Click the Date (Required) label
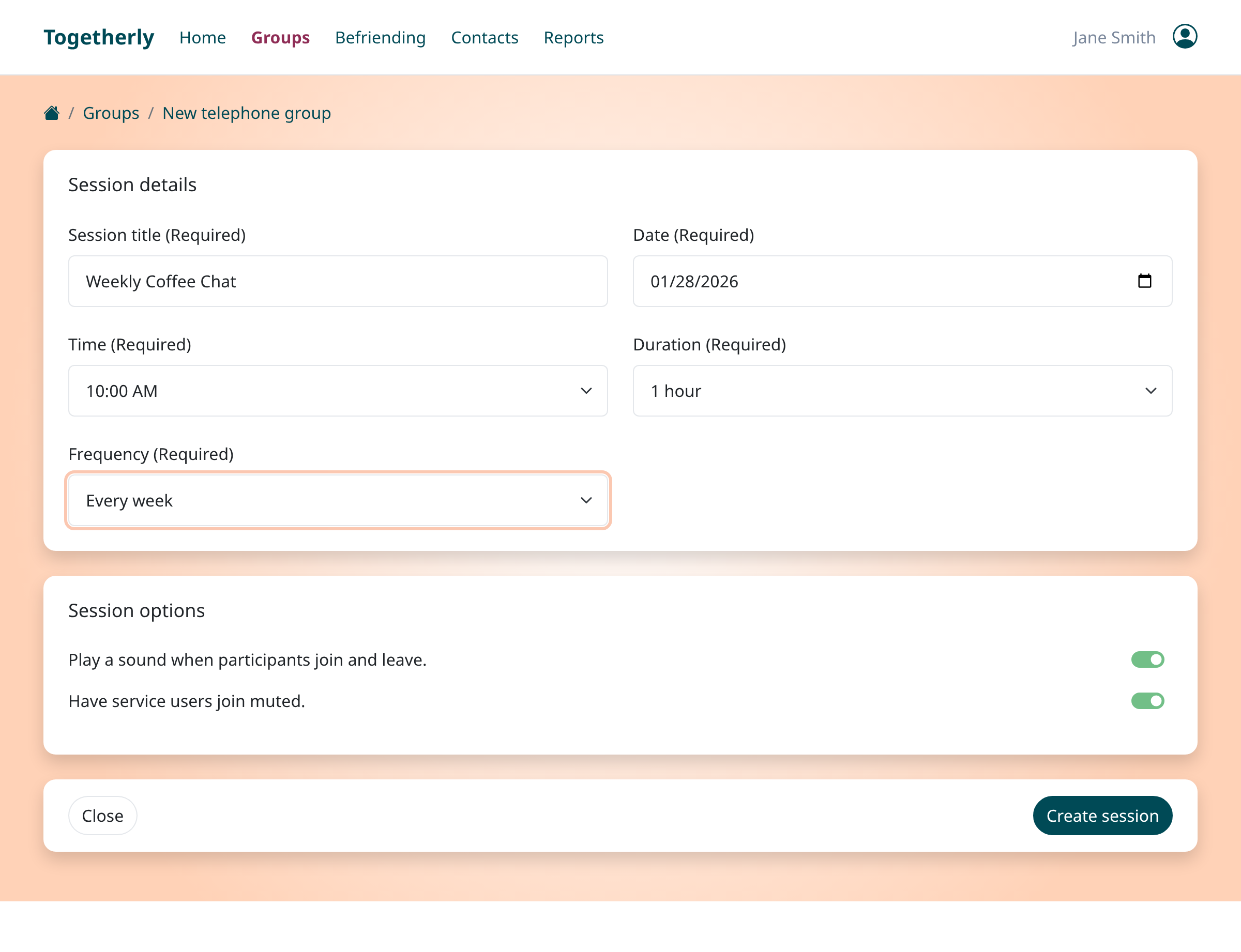Viewport: 1241px width, 952px height. pyautogui.click(x=693, y=235)
